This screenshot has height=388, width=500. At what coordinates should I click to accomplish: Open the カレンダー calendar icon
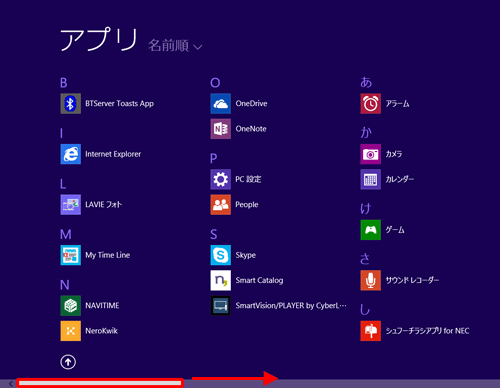[x=370, y=179]
